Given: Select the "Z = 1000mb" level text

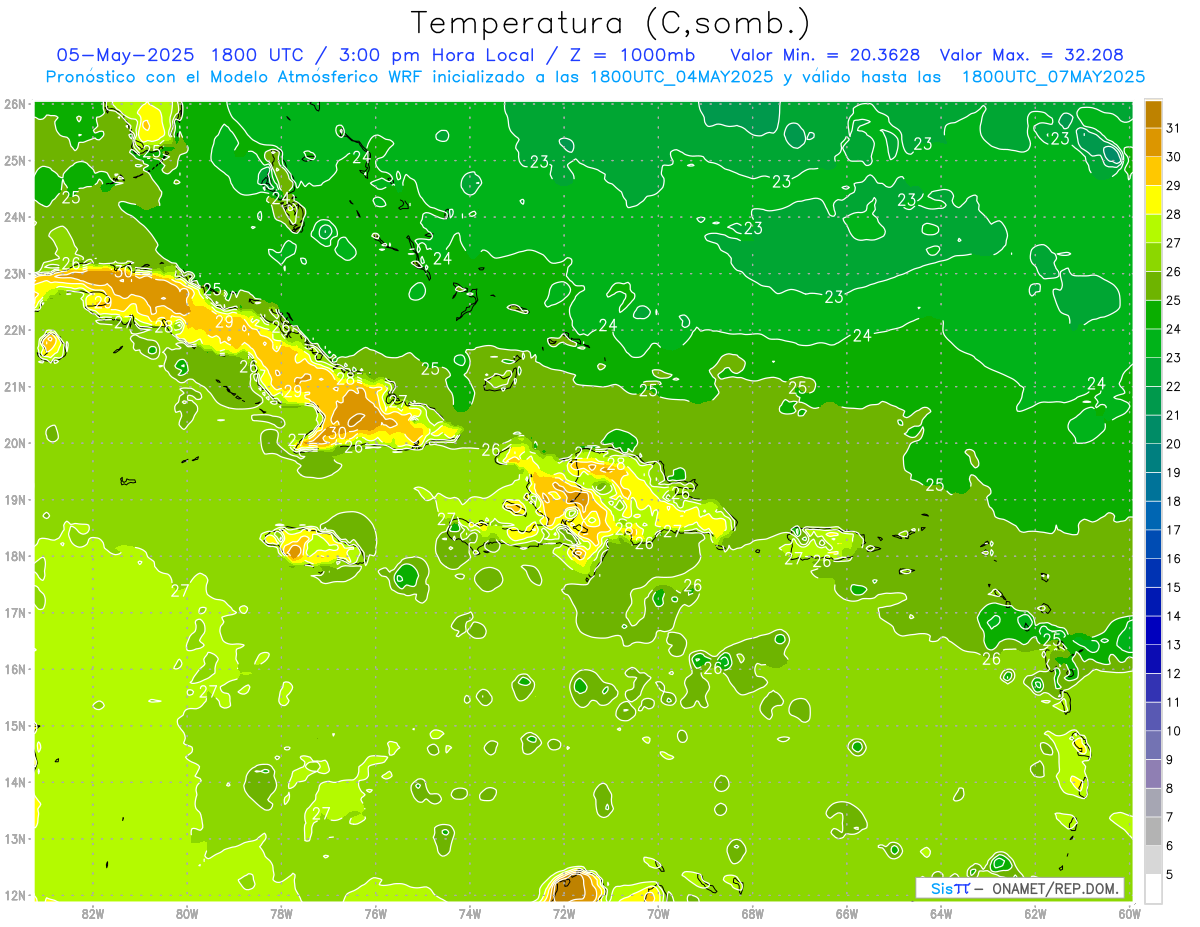Looking at the screenshot, I should (632, 55).
